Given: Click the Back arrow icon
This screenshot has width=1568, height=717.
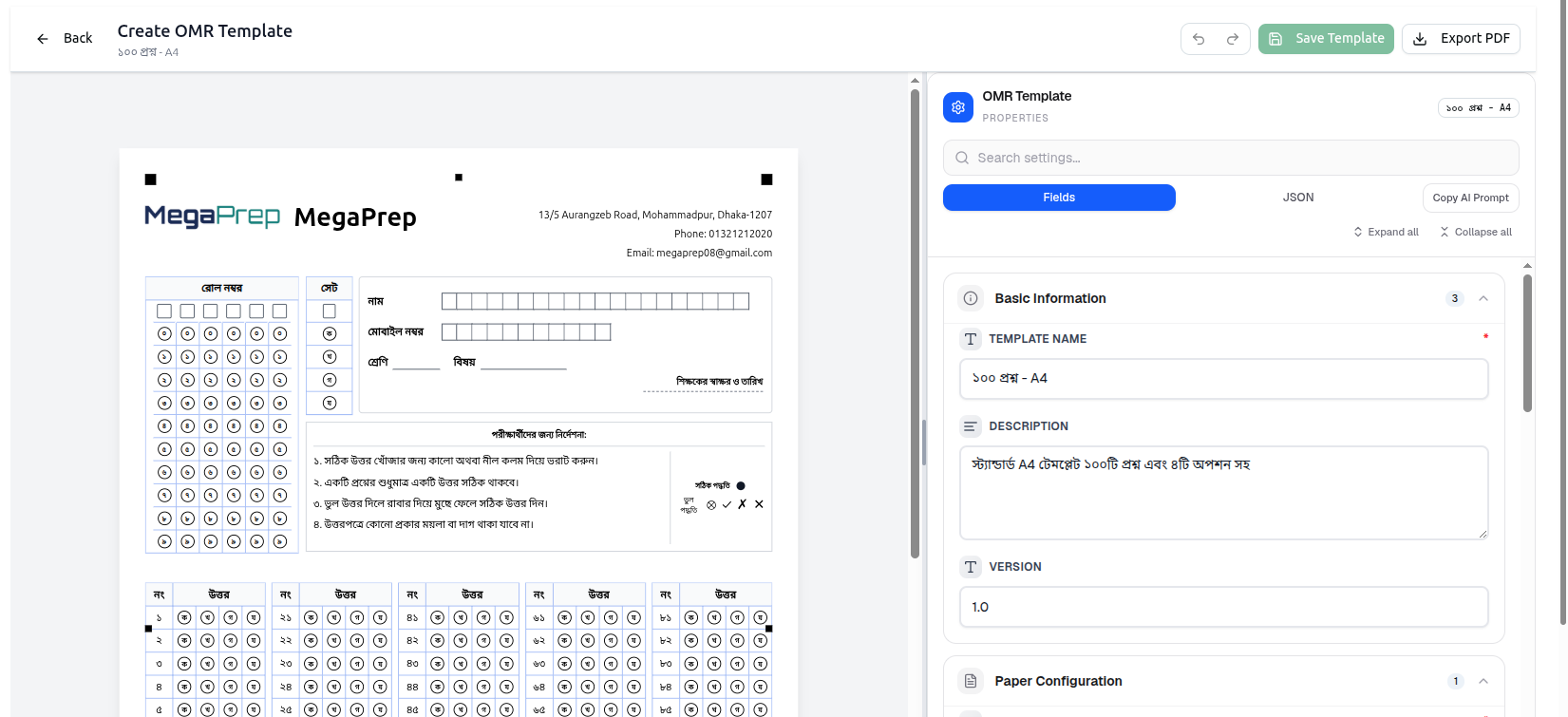Looking at the screenshot, I should (x=42, y=39).
